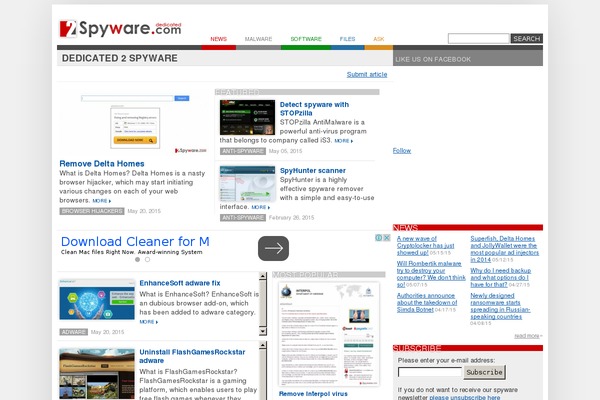Click MORE under Delta Homes description

[101, 201]
